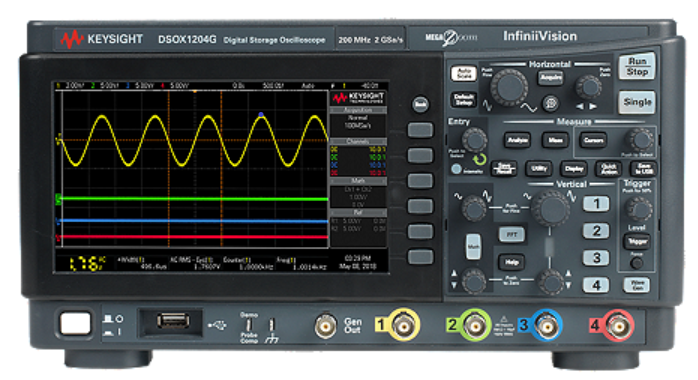Viewport: 698px width, 380px height.
Task: Click the Acquisition heading in screen sidebar
Action: tap(358, 110)
